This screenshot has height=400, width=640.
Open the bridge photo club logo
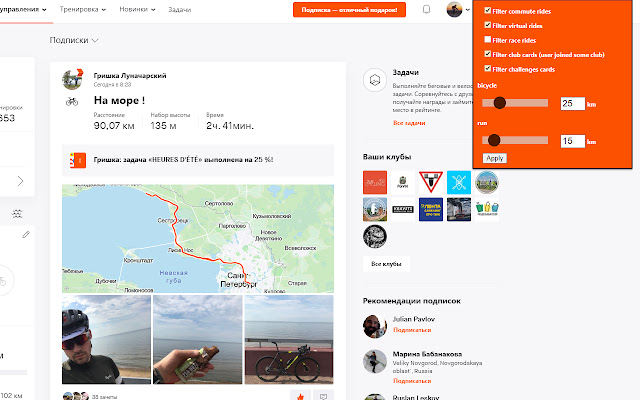459,209
